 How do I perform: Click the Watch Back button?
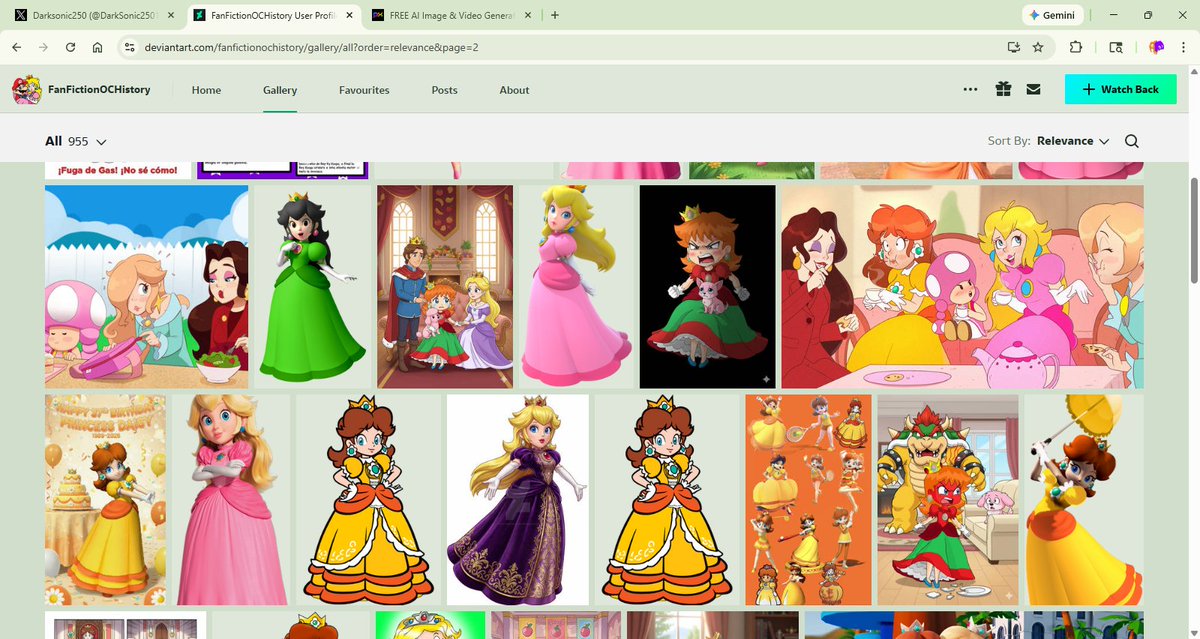pos(1120,89)
